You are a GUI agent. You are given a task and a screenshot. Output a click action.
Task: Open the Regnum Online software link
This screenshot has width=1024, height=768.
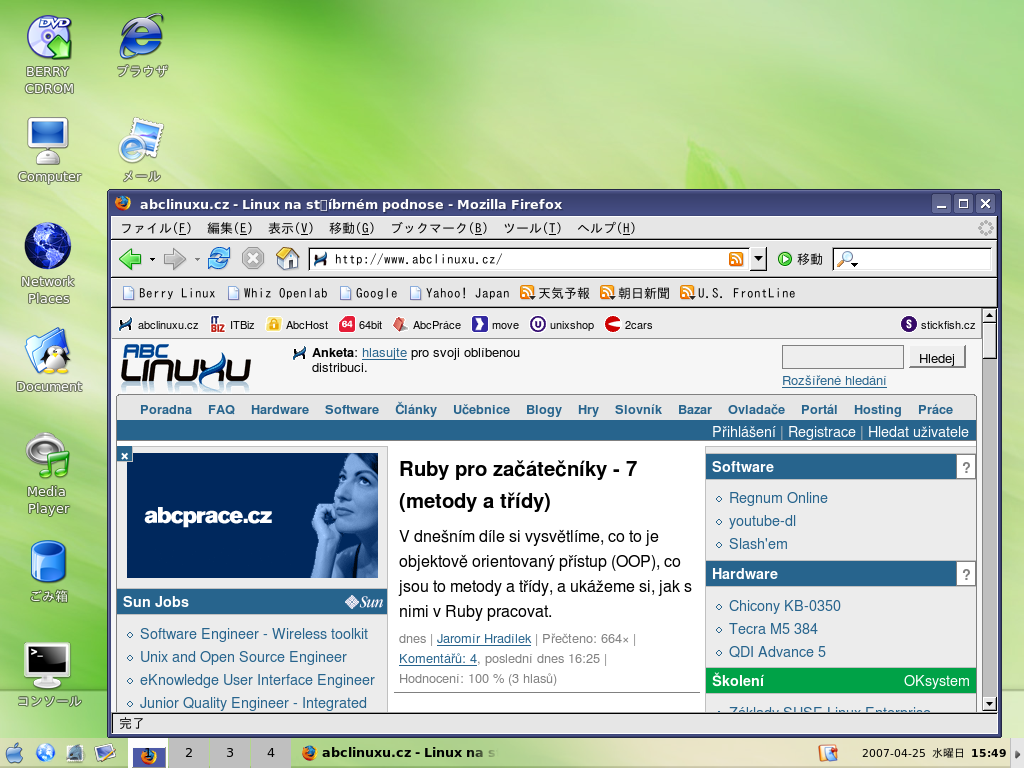[778, 498]
